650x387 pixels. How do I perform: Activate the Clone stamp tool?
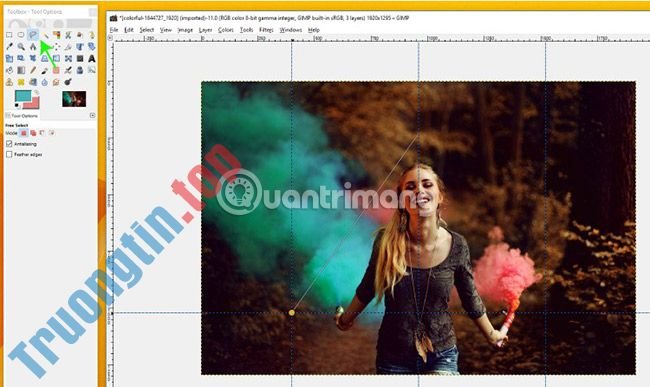(9, 82)
